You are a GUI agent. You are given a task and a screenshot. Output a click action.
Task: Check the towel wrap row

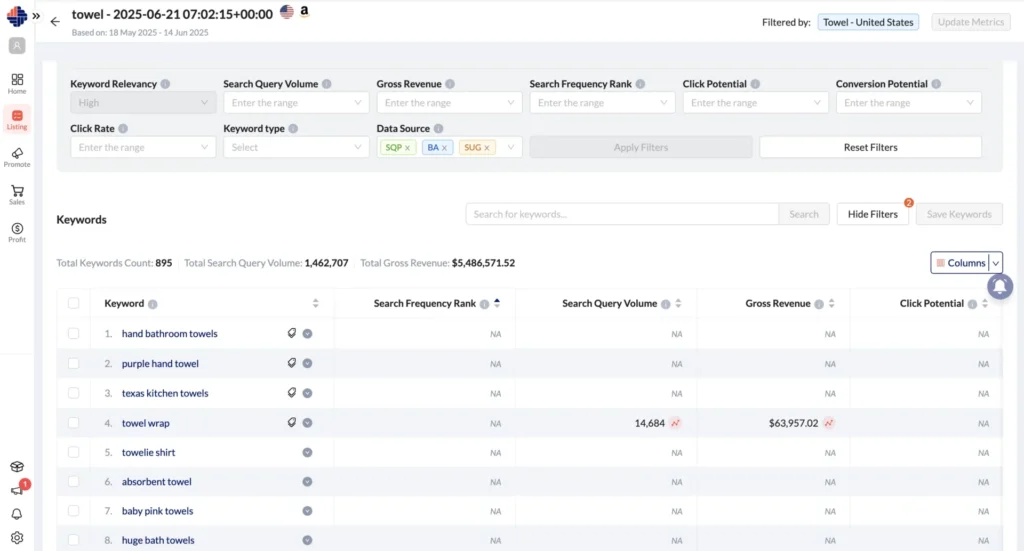tap(73, 423)
